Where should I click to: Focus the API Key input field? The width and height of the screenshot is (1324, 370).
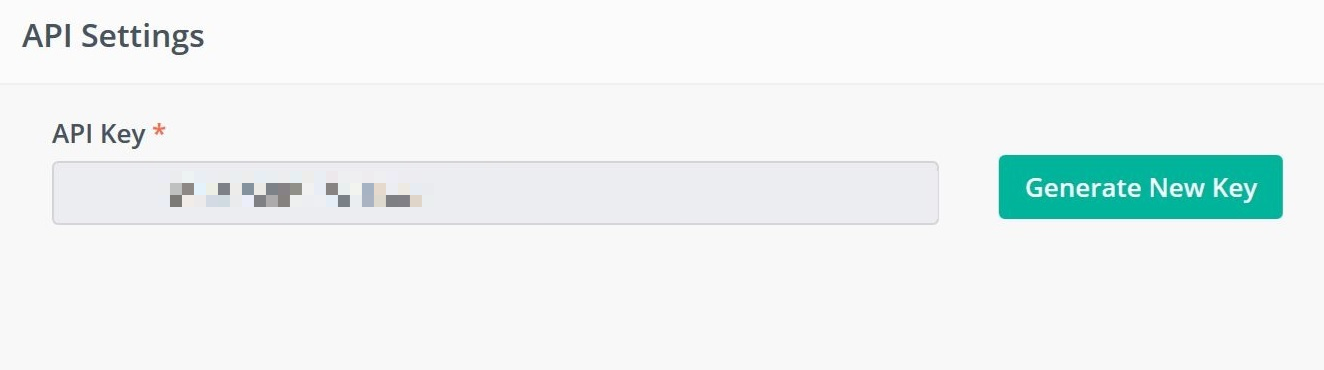click(x=495, y=193)
